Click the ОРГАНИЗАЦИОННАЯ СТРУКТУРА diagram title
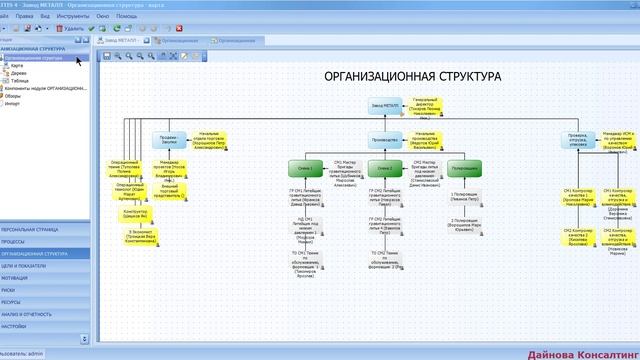The image size is (640, 360). click(x=412, y=77)
